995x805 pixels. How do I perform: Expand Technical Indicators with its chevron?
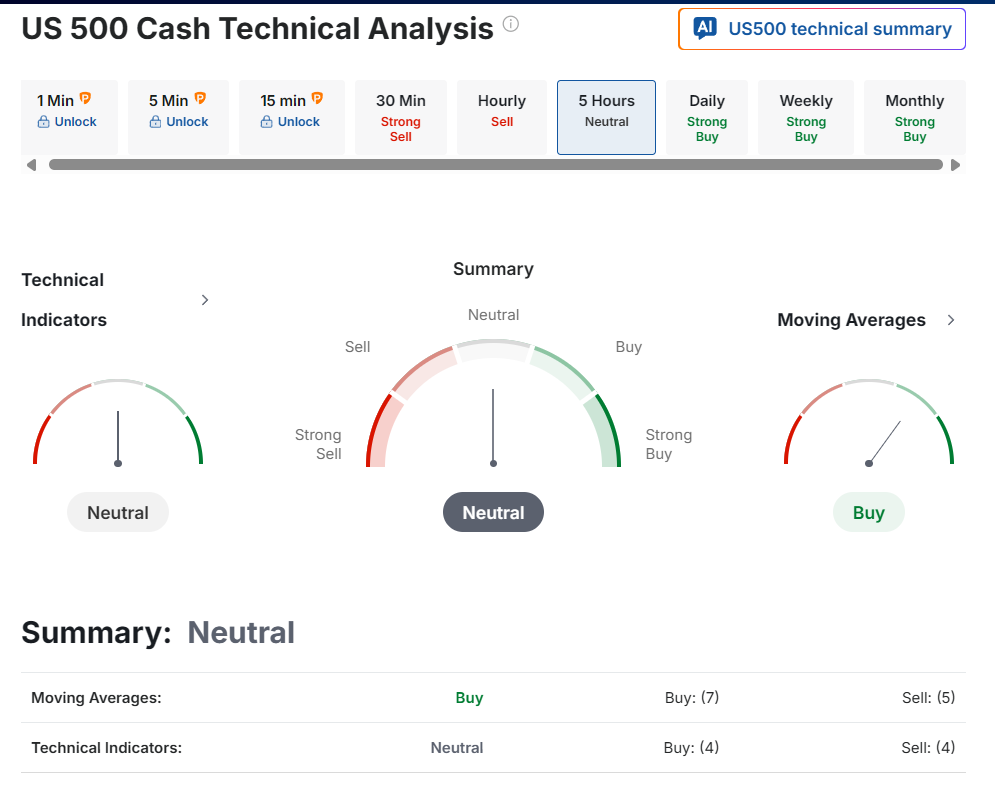click(205, 300)
